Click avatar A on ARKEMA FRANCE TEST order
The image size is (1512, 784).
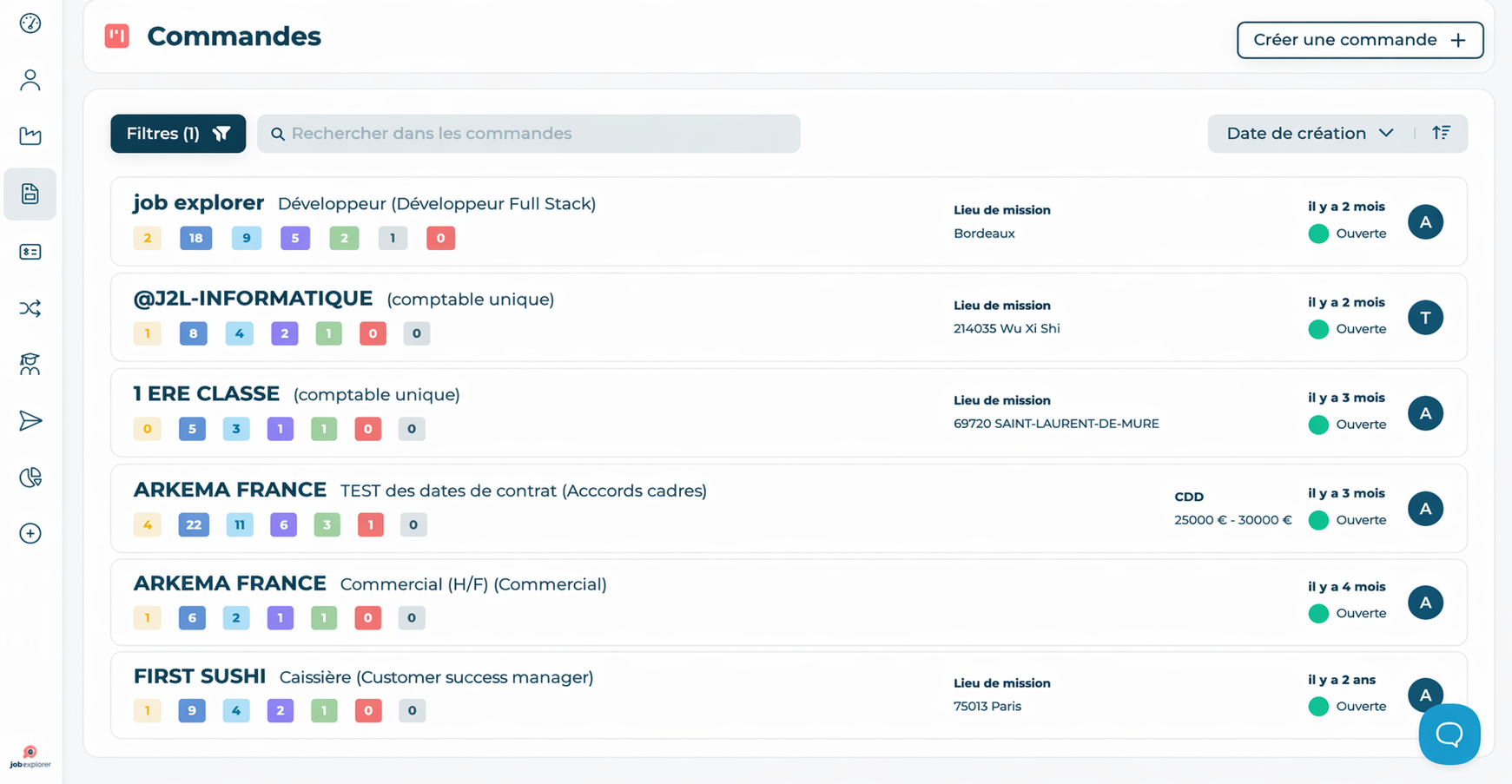pos(1425,509)
